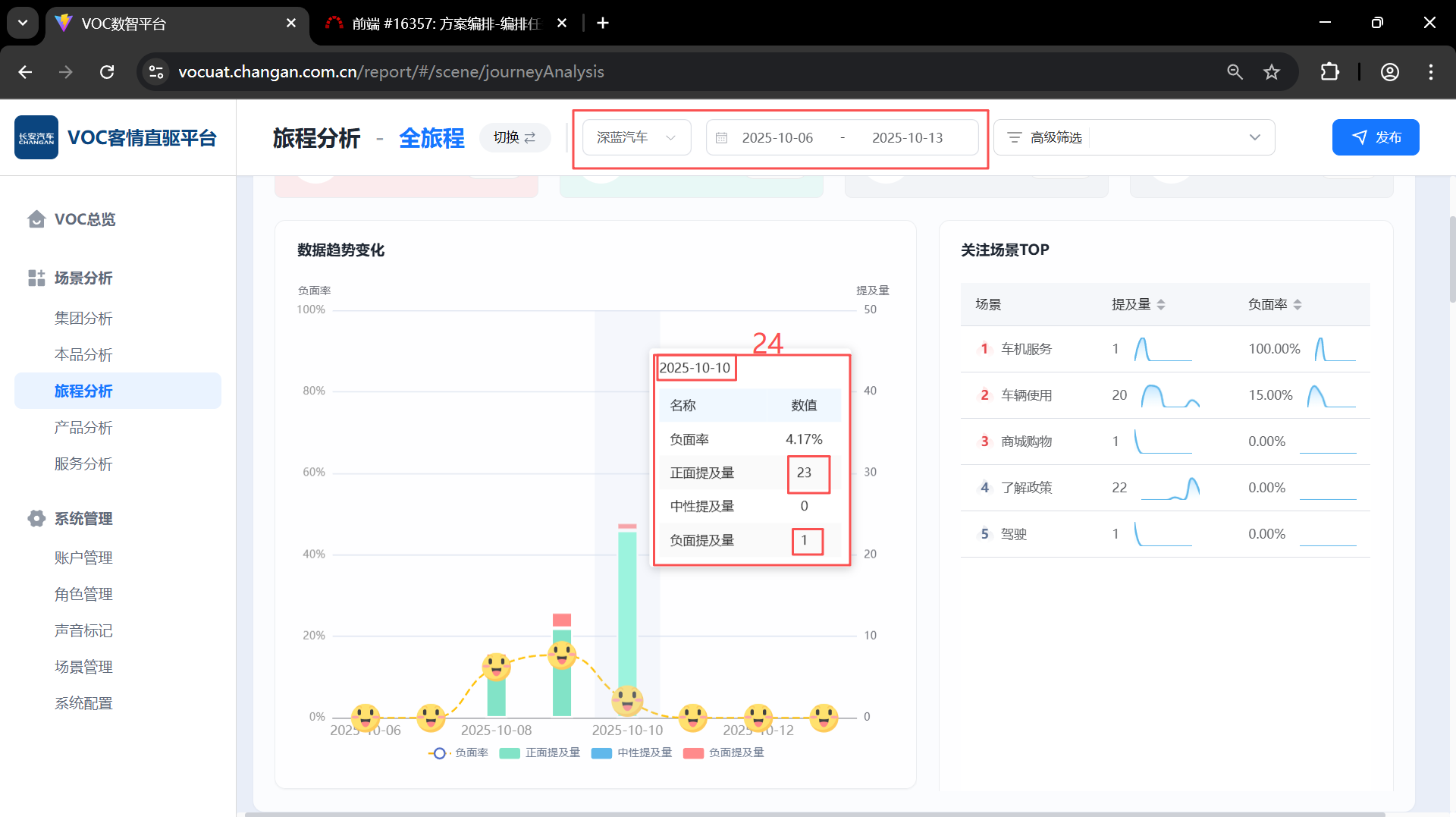This screenshot has height=817, width=1456.
Task: Toggle 负面率 line legend item
Action: tap(459, 753)
